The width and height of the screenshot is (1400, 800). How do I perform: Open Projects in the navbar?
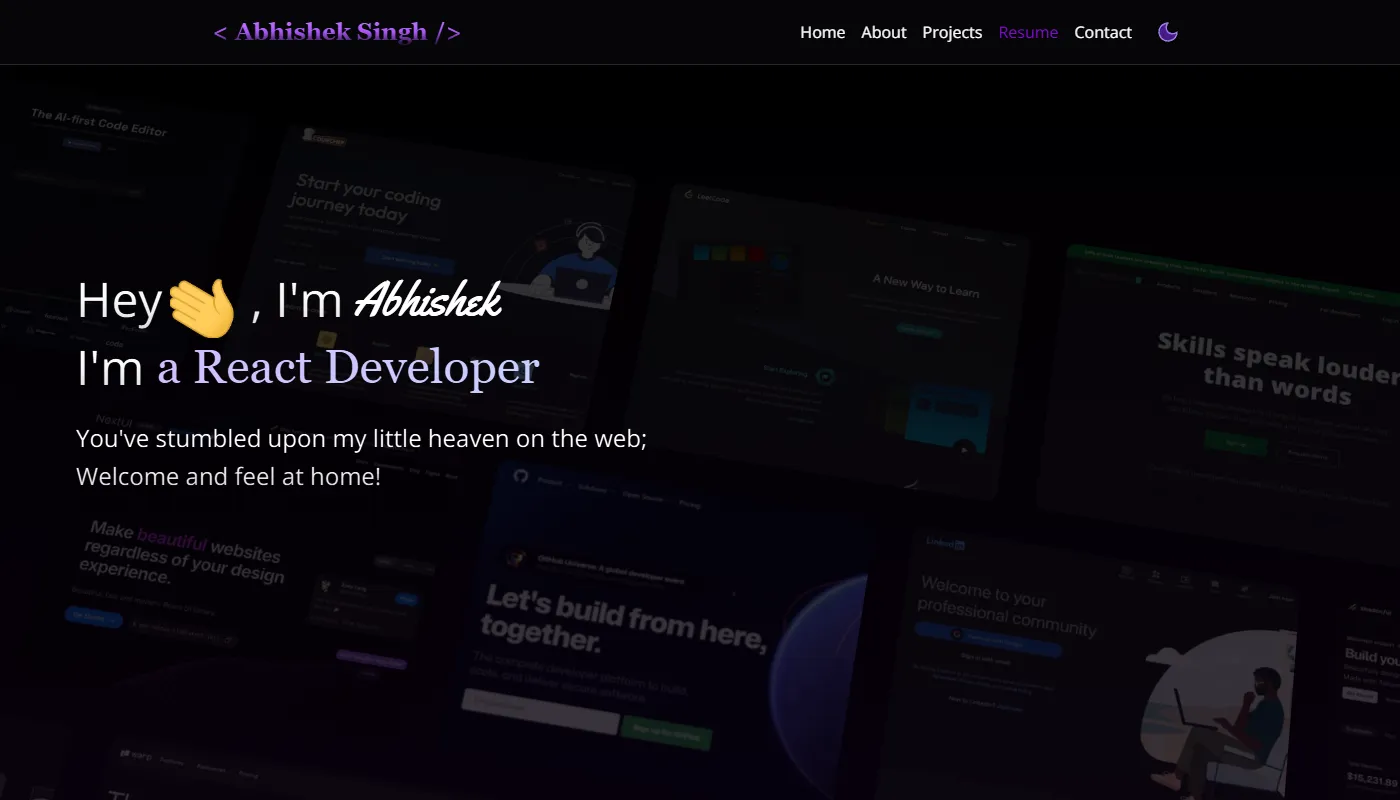pos(952,32)
